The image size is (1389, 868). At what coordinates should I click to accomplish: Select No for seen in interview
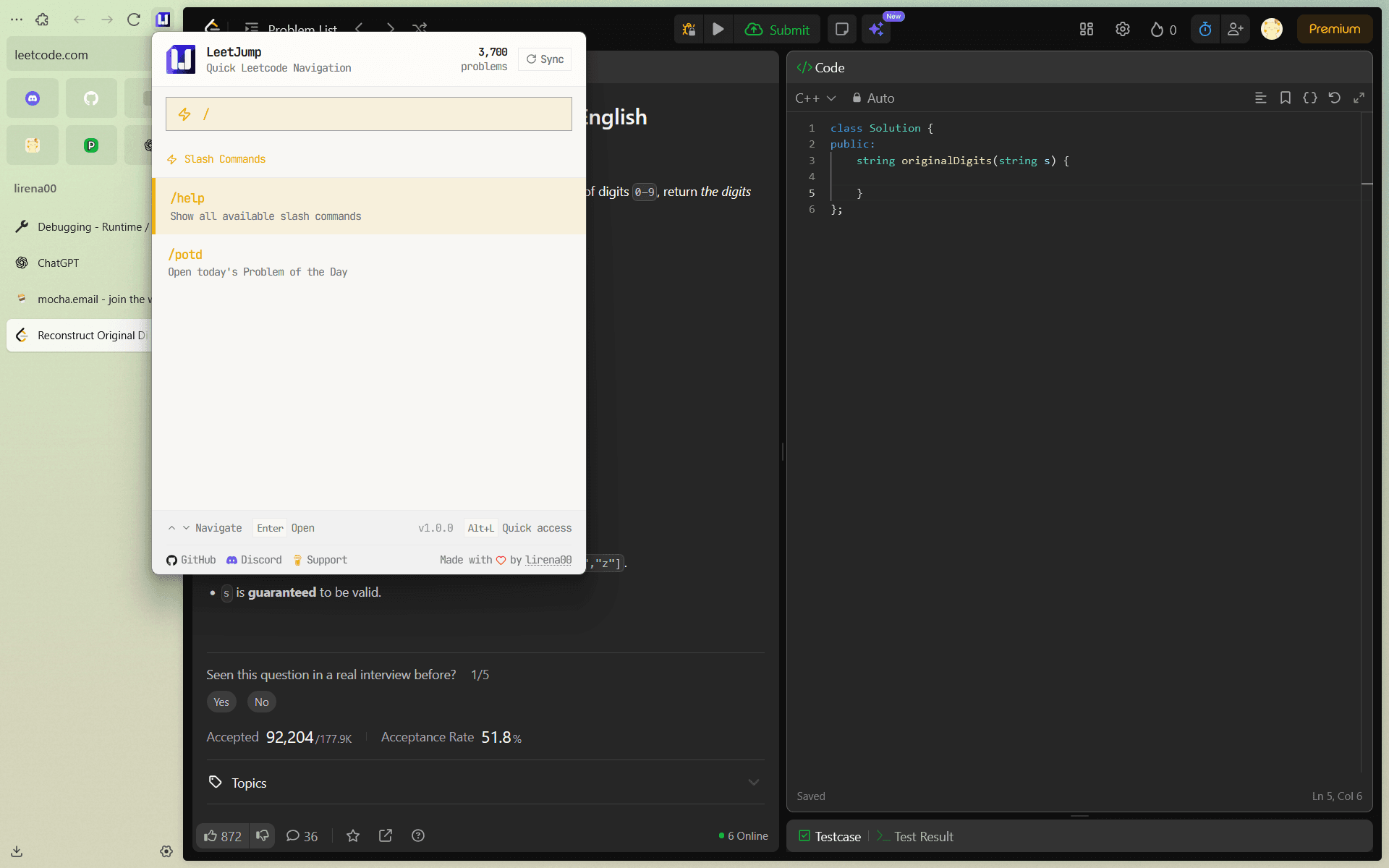tap(261, 702)
